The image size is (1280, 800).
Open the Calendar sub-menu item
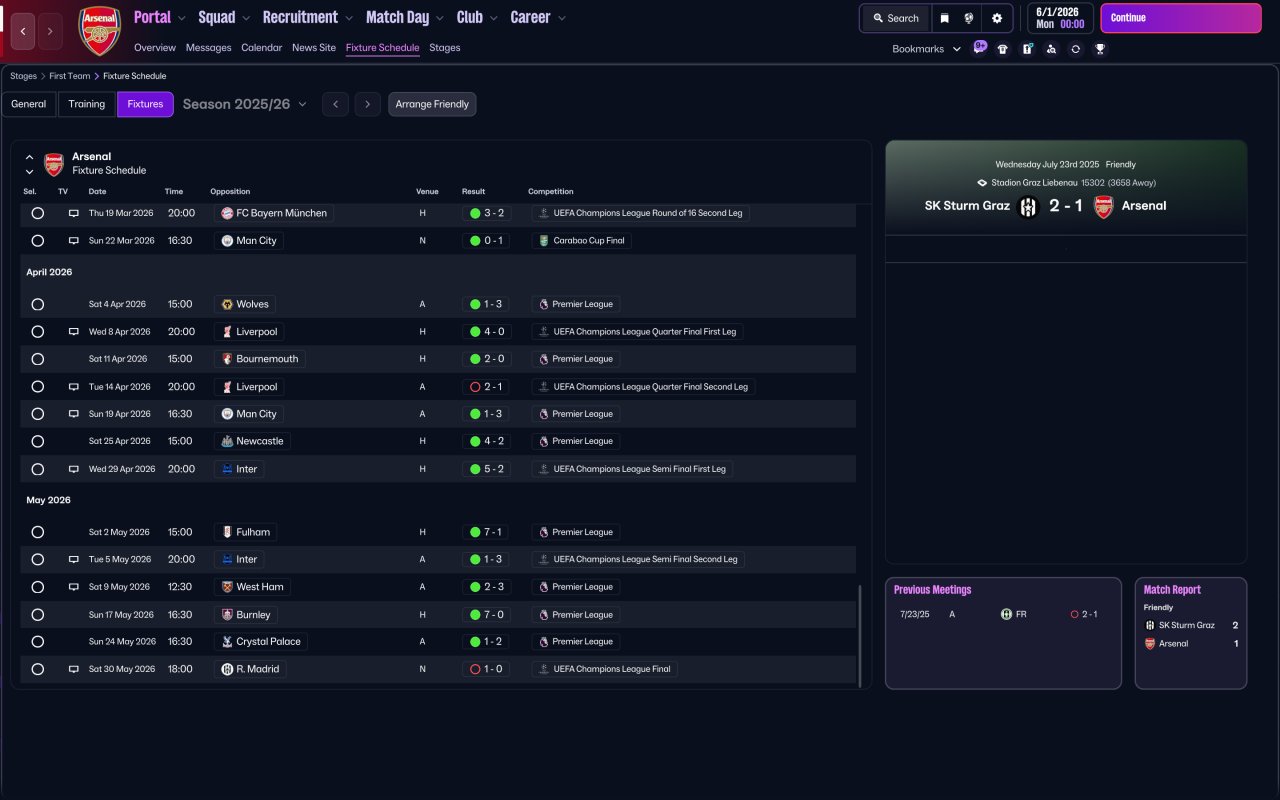click(x=262, y=48)
